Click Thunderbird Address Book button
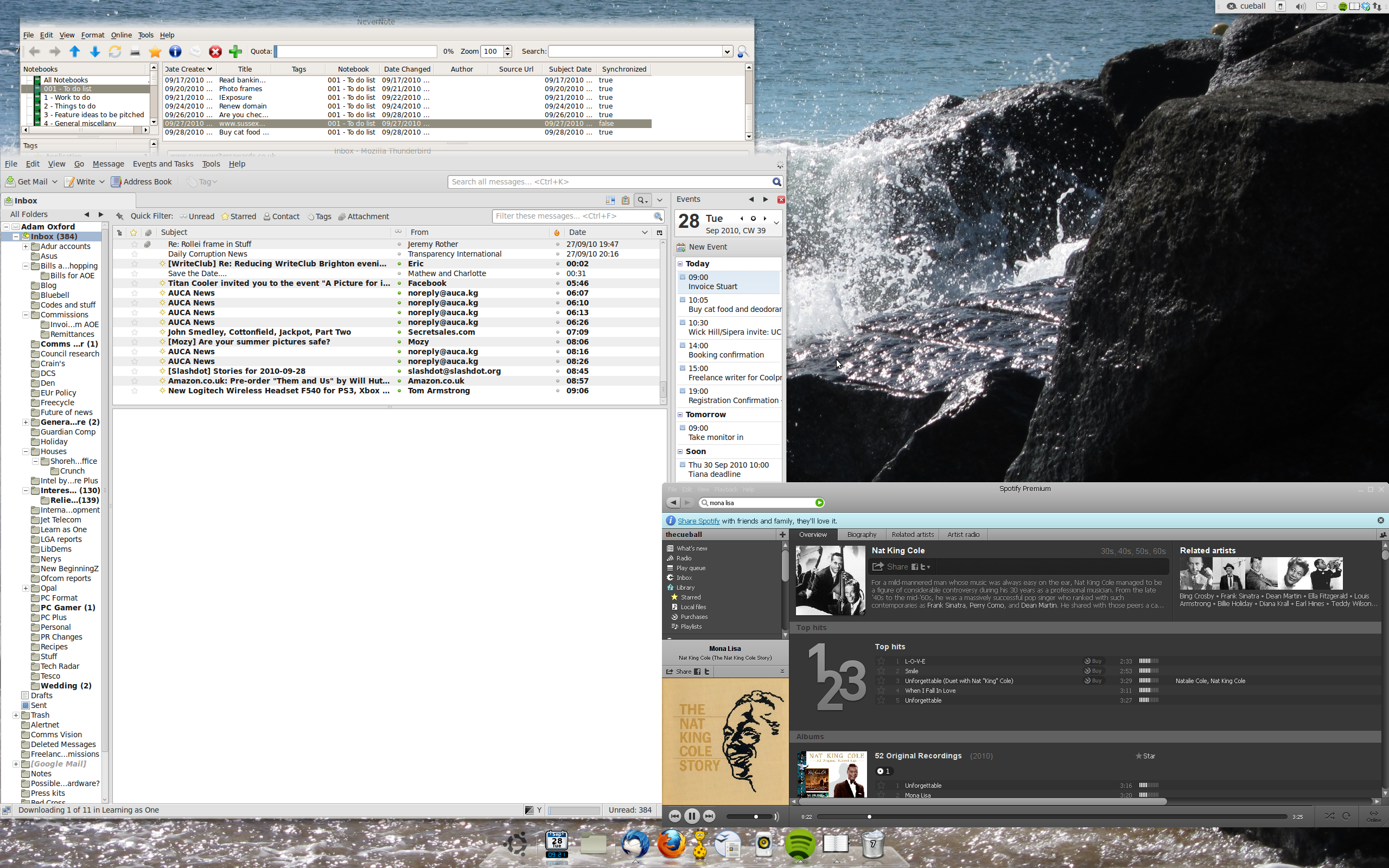The height and width of the screenshot is (868, 1389). tap(141, 181)
